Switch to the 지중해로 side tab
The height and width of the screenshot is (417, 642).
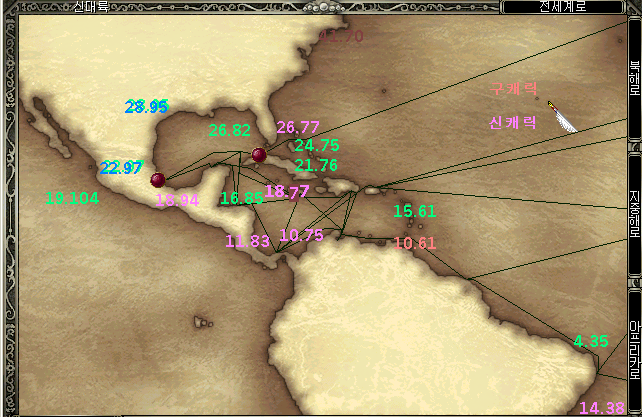pyautogui.click(x=635, y=214)
